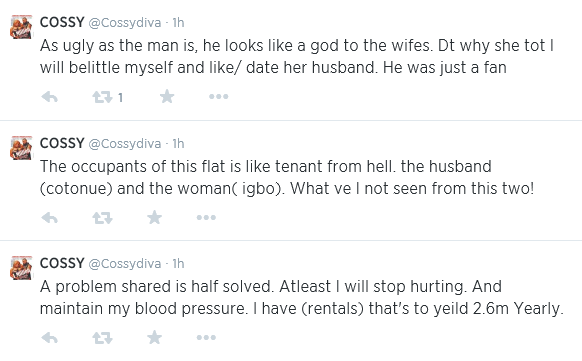Retweet the 'As ugly as the man' tweet
The width and height of the screenshot is (582, 361).
[x=102, y=97]
